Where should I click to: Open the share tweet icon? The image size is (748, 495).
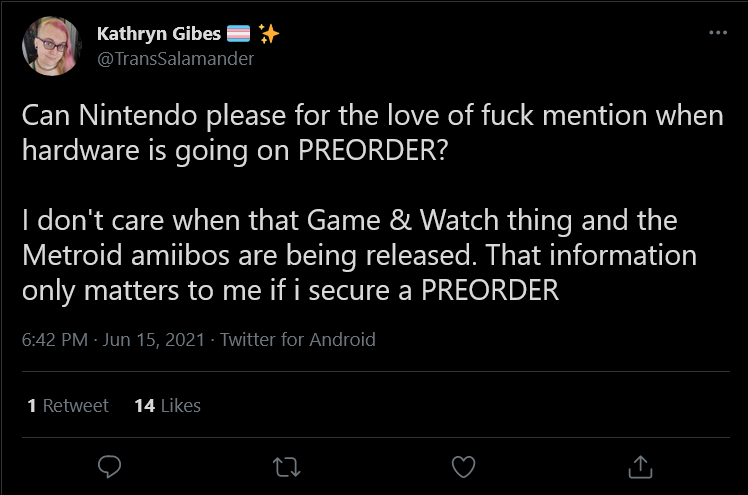coord(640,467)
